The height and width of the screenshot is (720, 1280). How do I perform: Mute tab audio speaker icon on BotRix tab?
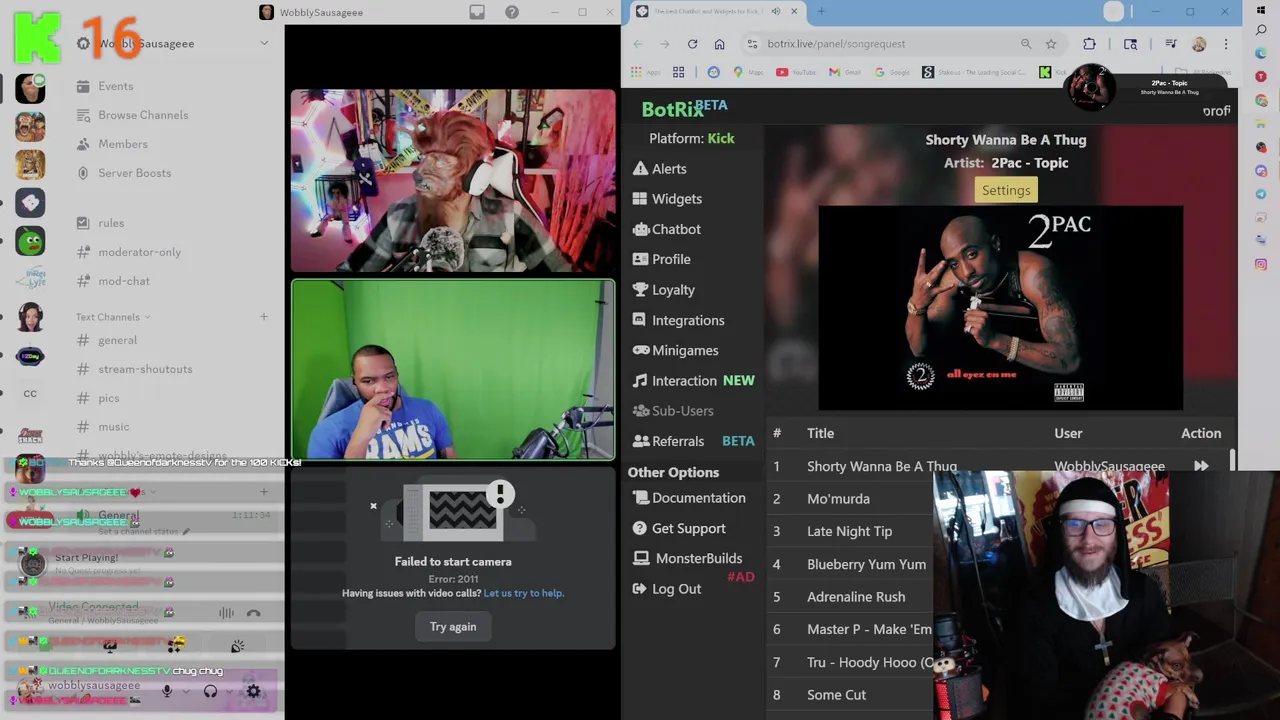[x=776, y=11]
